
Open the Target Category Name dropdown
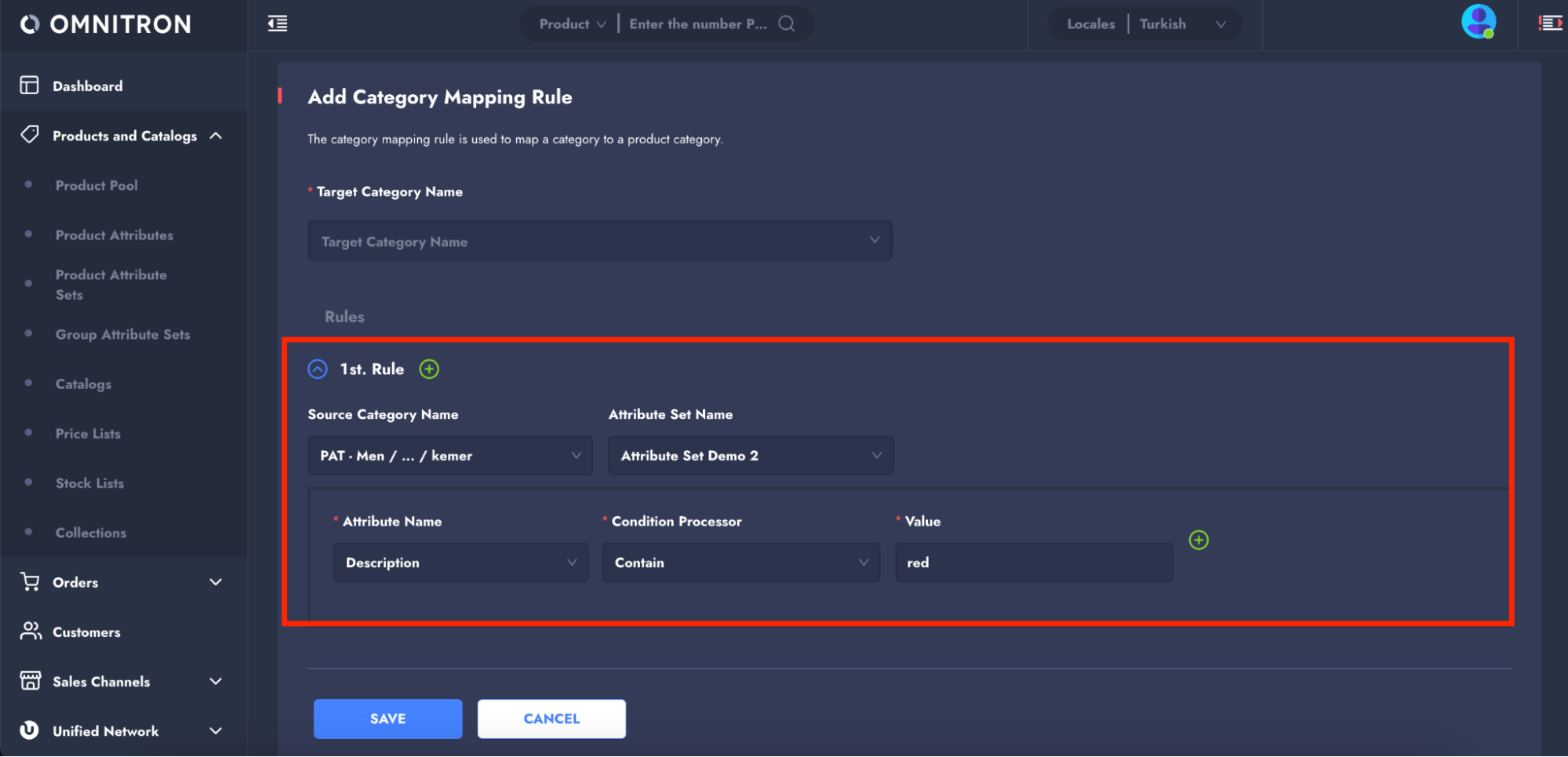click(x=599, y=241)
